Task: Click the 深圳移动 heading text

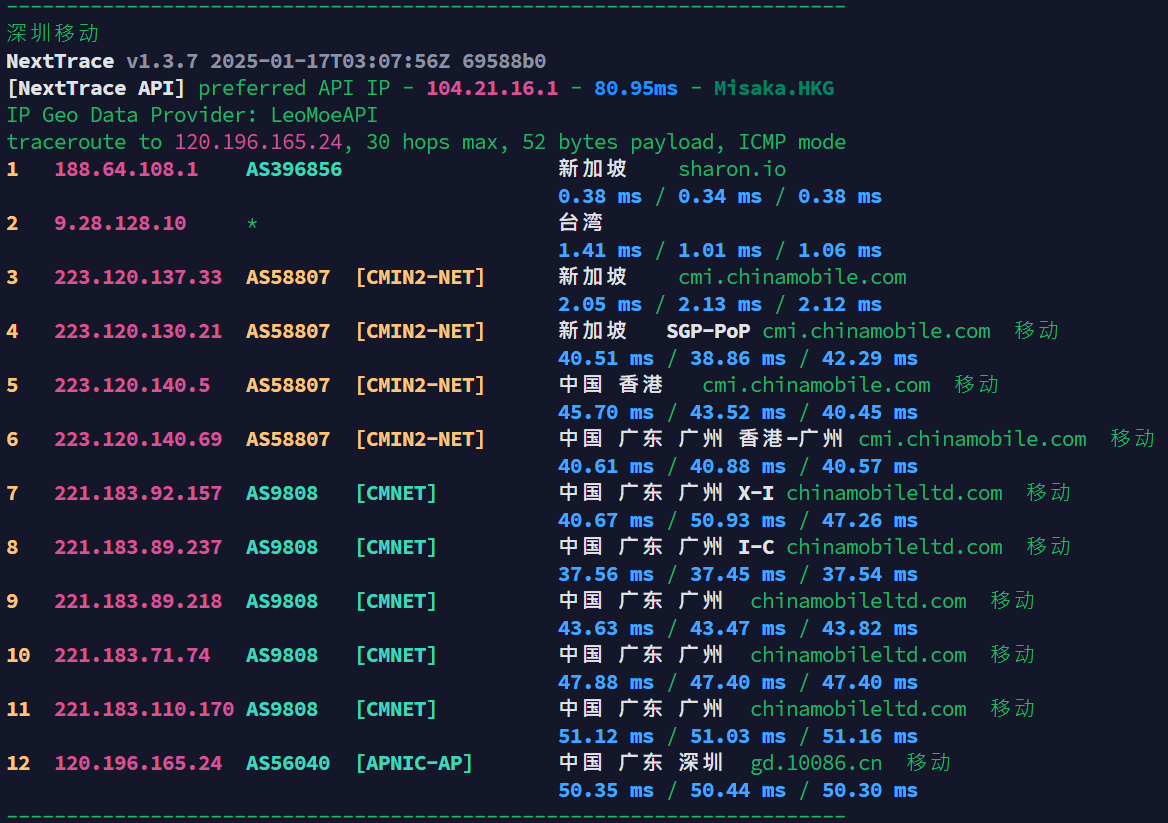Action: click(x=53, y=34)
